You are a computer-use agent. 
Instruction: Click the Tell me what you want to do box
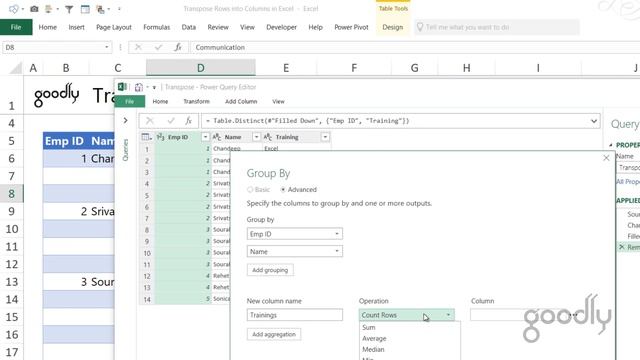click(x=496, y=27)
